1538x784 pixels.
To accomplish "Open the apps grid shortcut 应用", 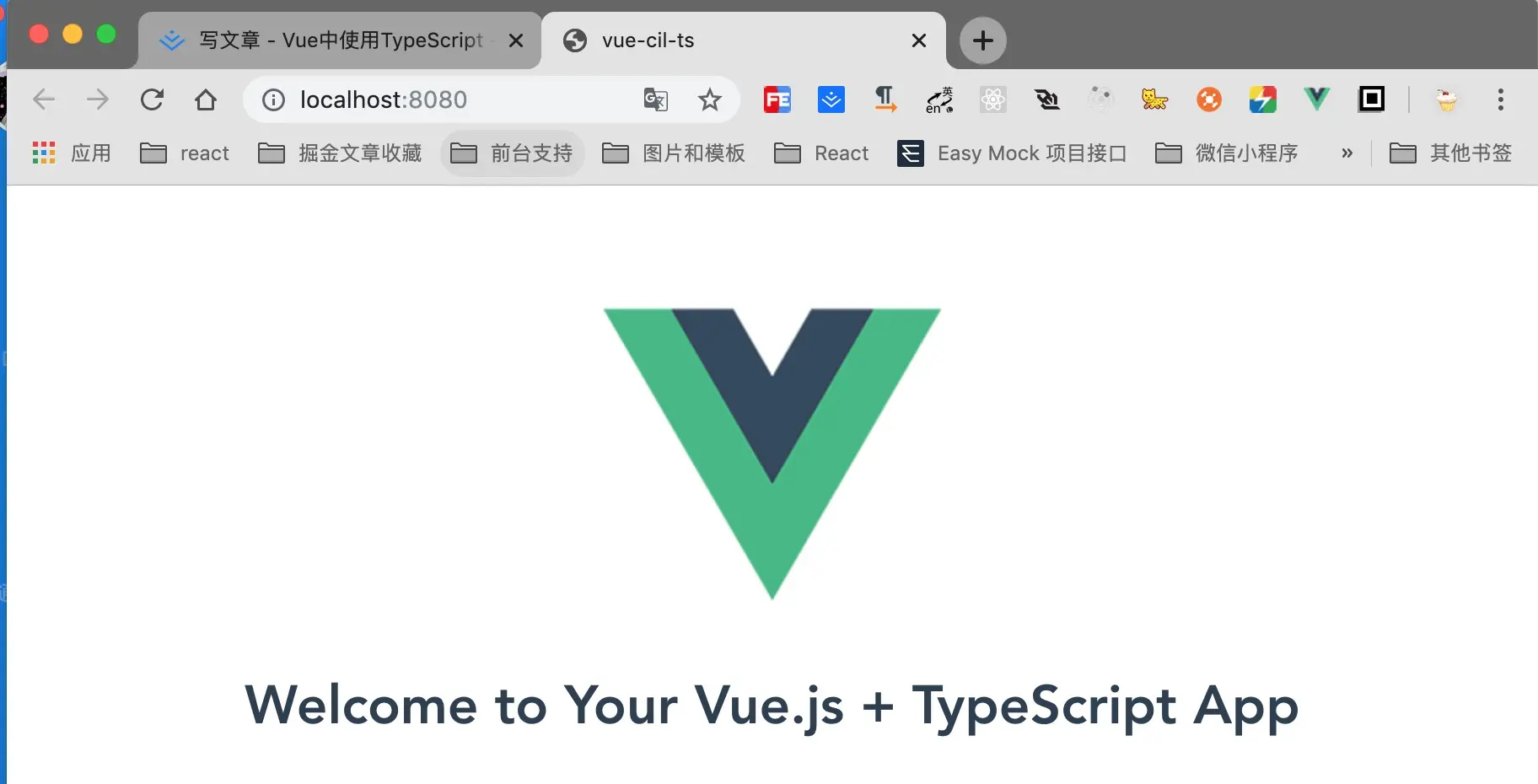I will click(x=72, y=153).
